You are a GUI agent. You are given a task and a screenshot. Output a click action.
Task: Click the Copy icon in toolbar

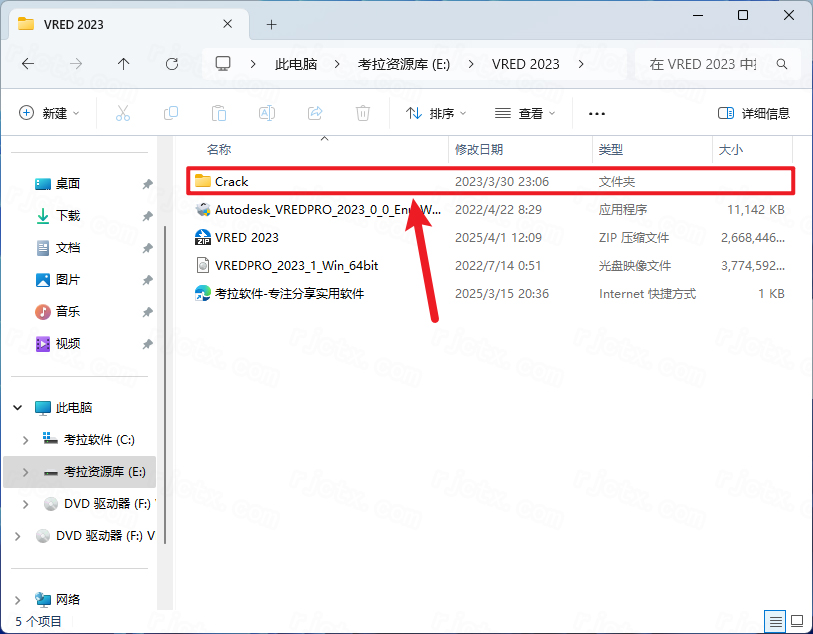tap(171, 113)
